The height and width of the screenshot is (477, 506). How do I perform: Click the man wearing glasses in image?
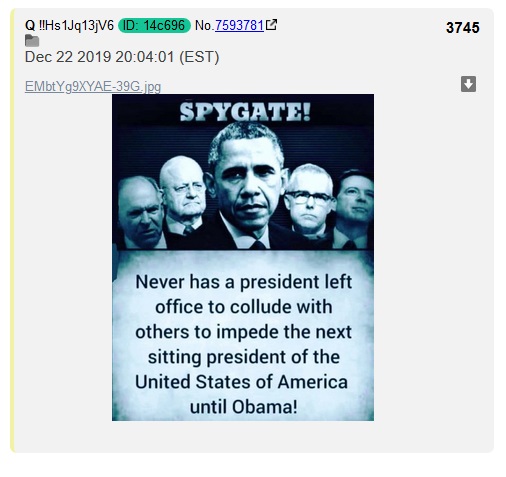pos(310,202)
